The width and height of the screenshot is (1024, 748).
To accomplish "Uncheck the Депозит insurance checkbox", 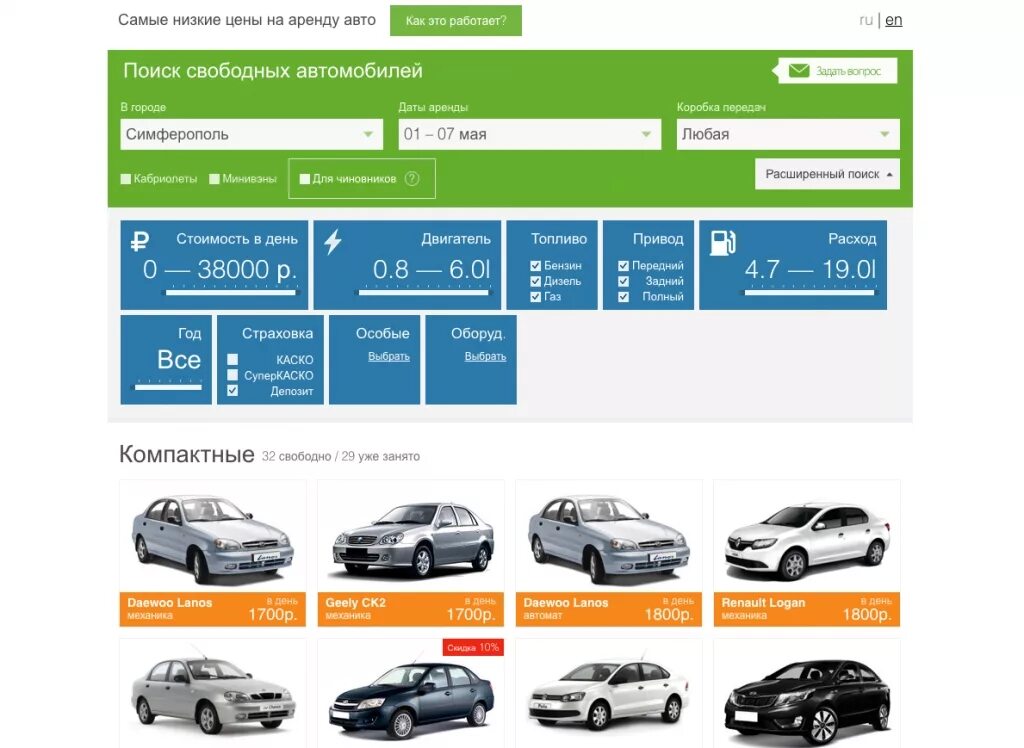I will pyautogui.click(x=232, y=391).
